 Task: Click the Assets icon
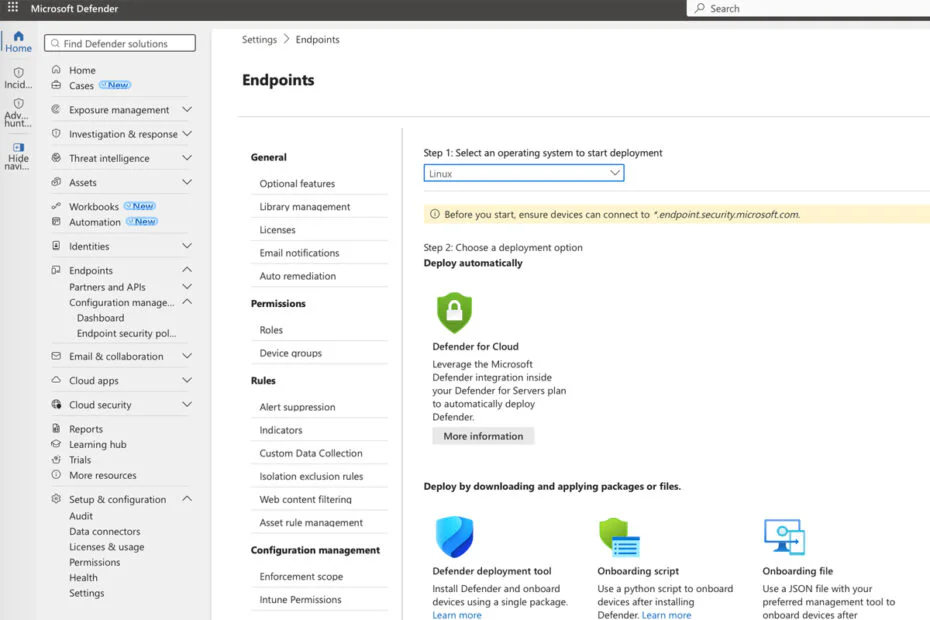coord(56,182)
